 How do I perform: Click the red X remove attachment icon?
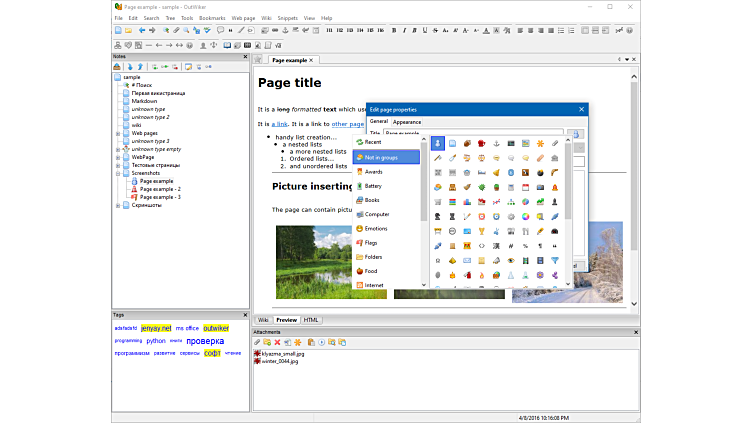point(277,342)
